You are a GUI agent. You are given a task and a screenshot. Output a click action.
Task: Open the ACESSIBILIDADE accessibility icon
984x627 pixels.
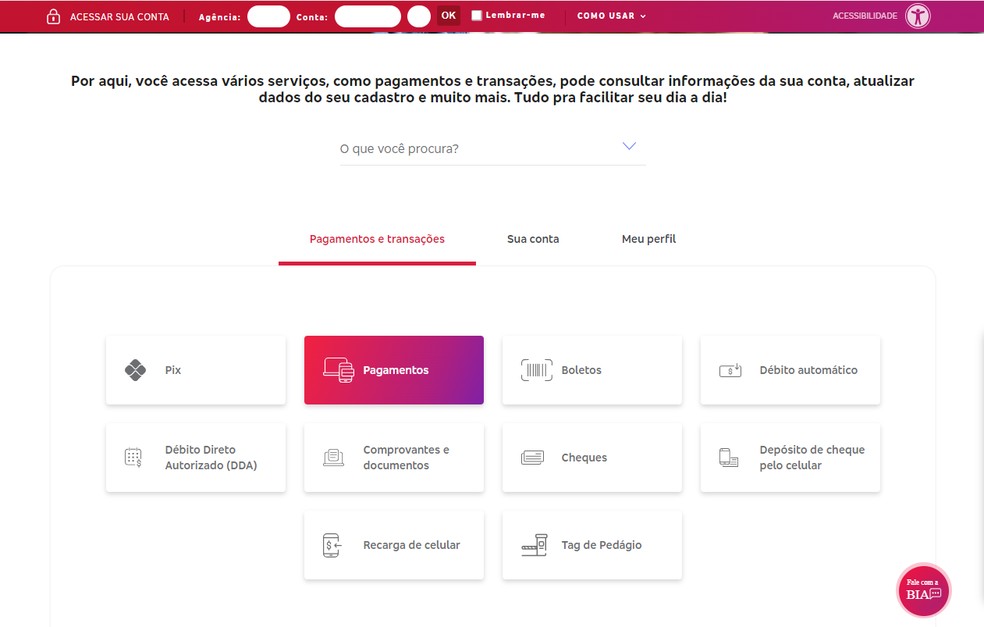pyautogui.click(x=916, y=15)
